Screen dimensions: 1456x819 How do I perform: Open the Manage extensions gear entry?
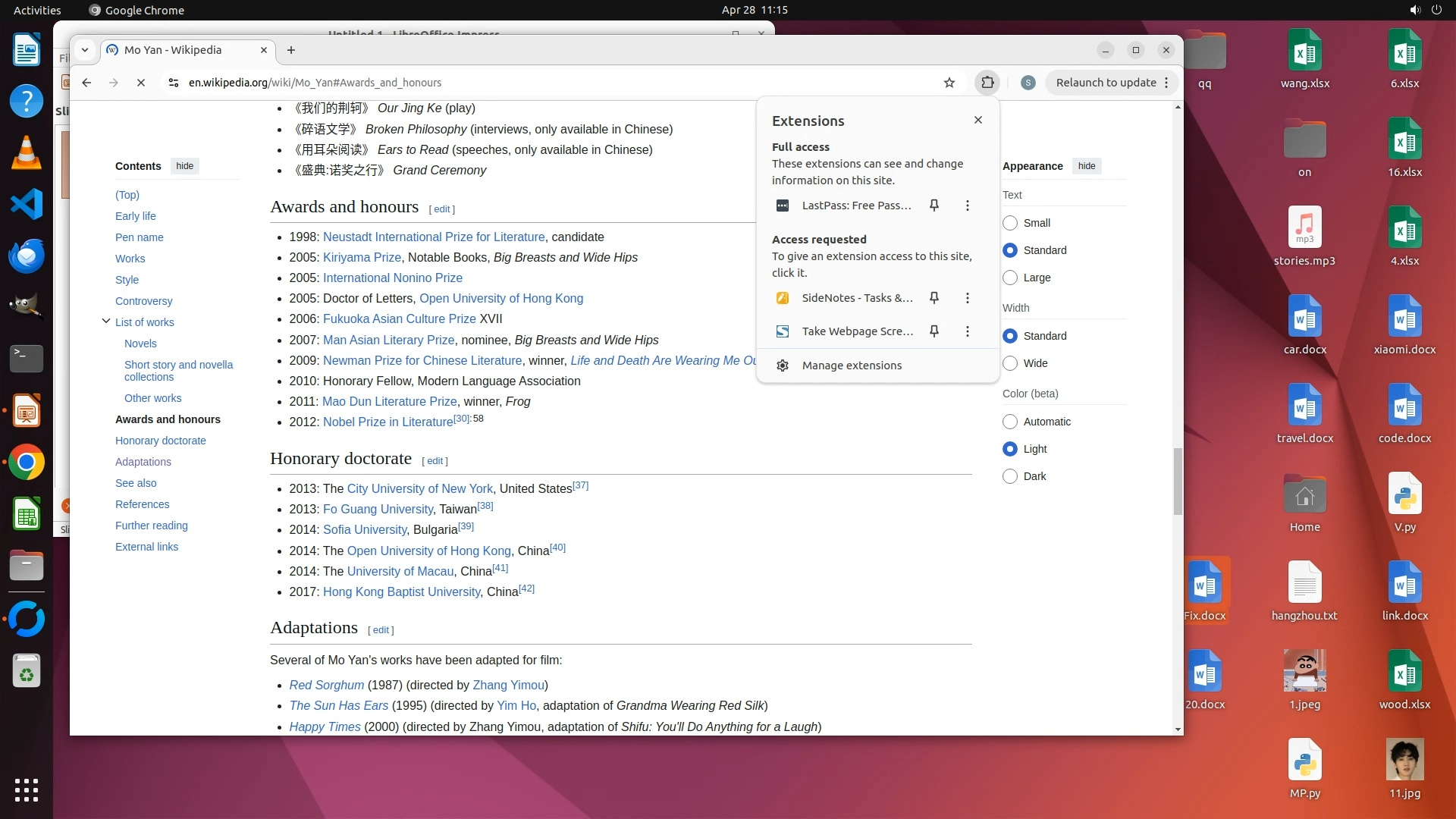coord(851,366)
